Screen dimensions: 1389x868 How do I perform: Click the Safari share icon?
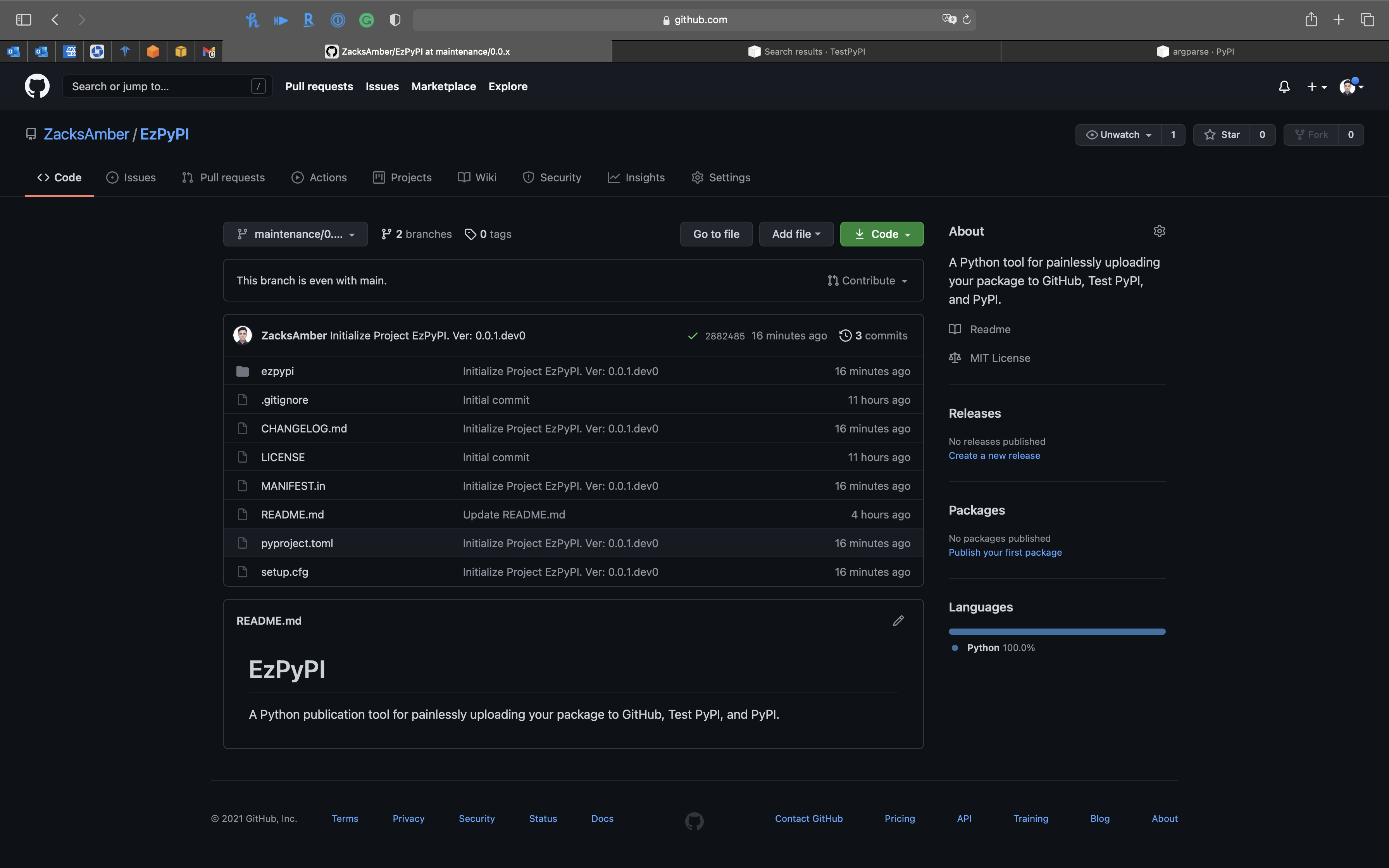(1311, 19)
